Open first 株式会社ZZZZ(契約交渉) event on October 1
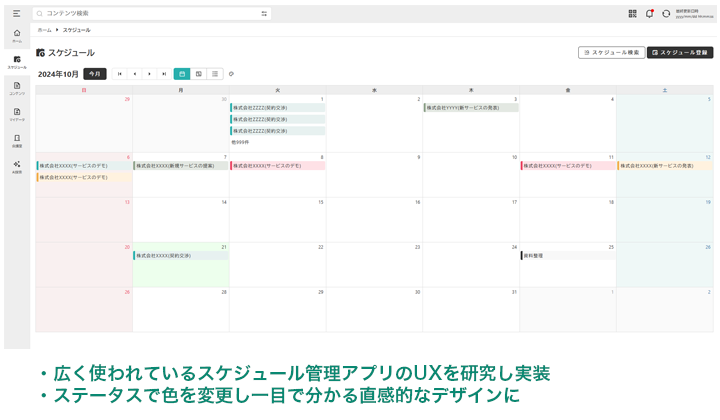 [x=278, y=108]
